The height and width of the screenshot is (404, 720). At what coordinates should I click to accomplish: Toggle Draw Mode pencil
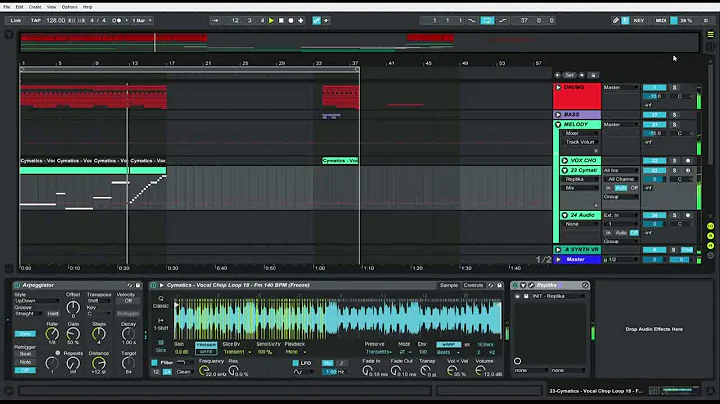(x=616, y=21)
